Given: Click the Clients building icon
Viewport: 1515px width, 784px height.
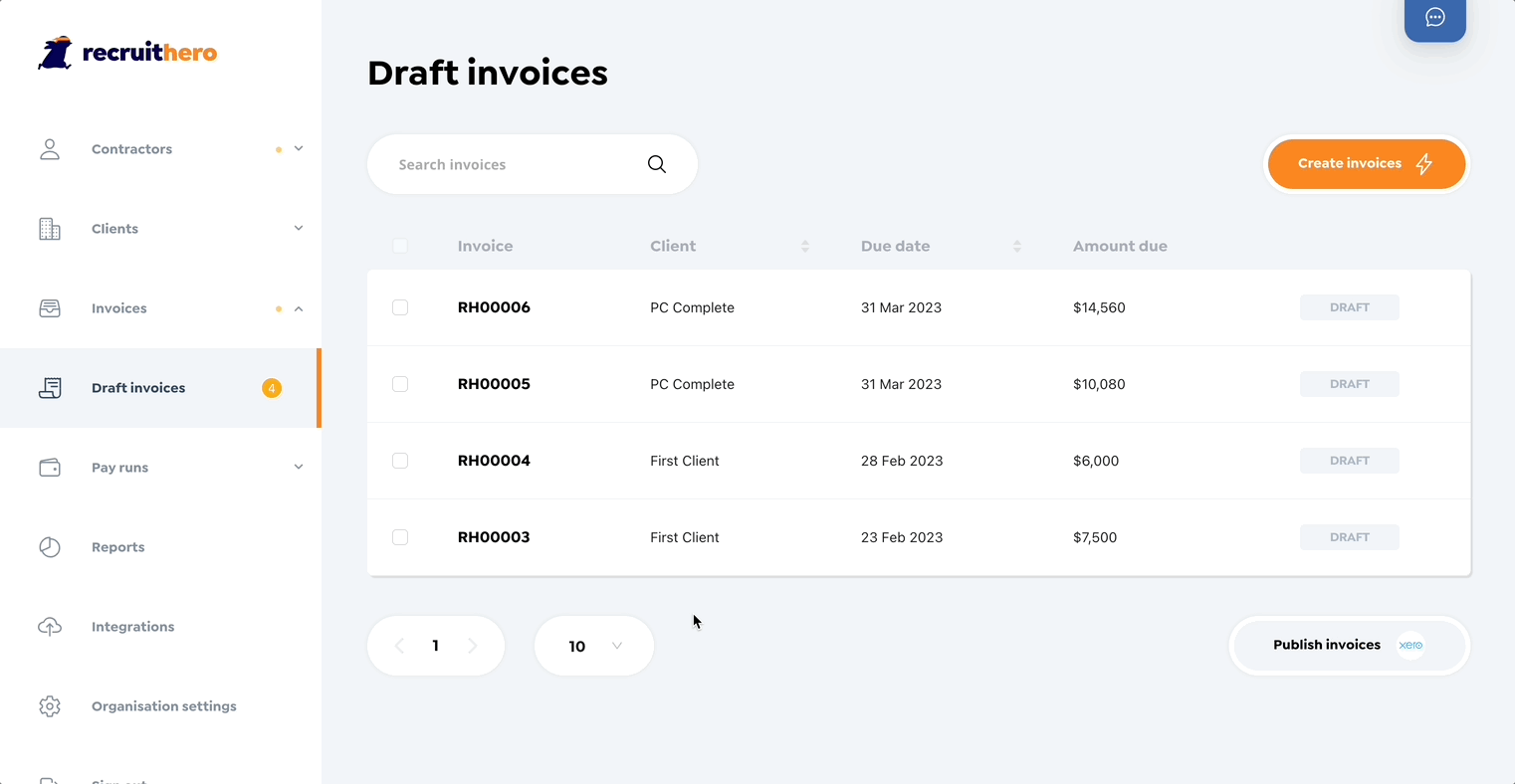Looking at the screenshot, I should click(x=50, y=229).
